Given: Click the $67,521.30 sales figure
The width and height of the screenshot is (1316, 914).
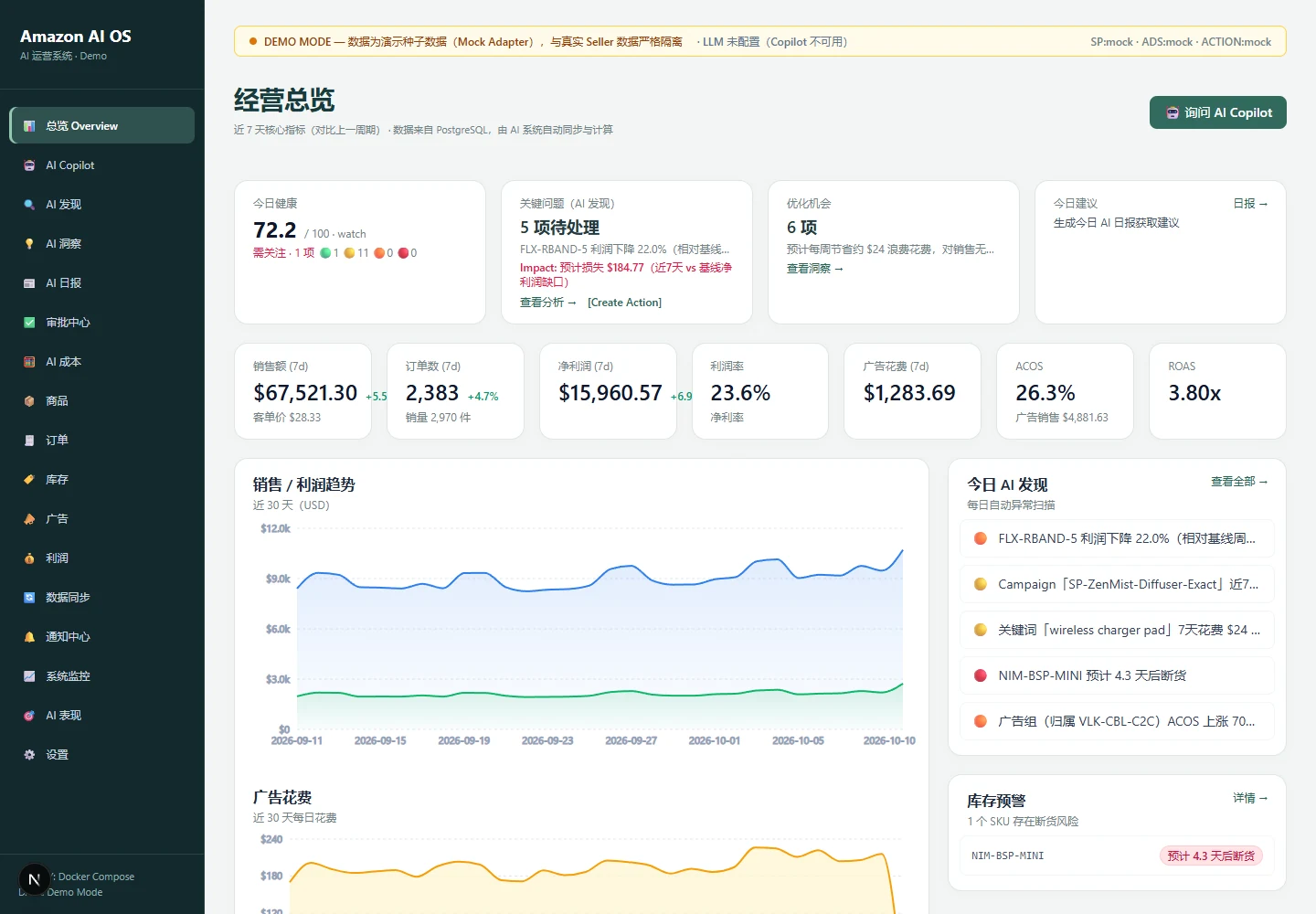Looking at the screenshot, I should pyautogui.click(x=305, y=393).
